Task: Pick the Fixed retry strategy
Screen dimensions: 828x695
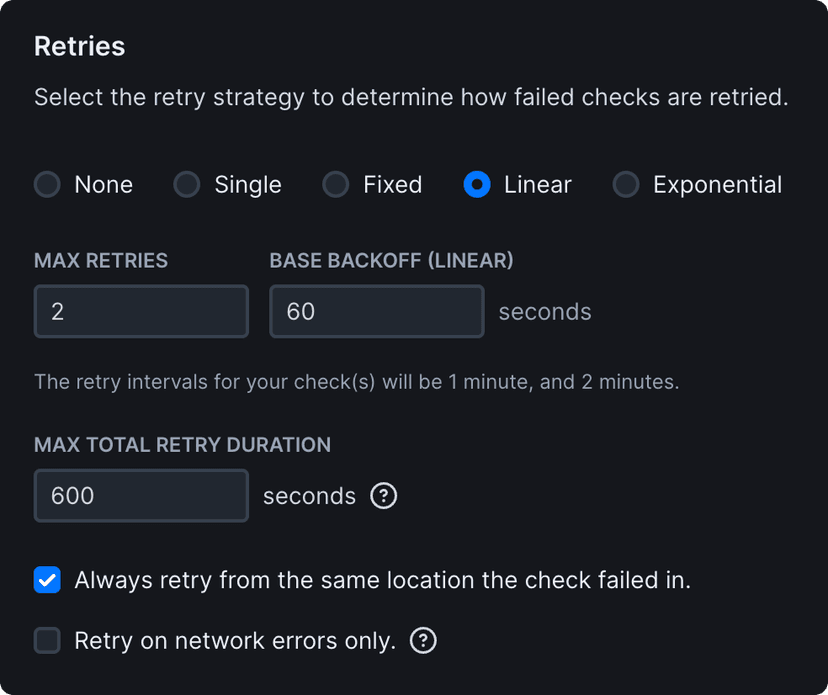Action: 336,185
